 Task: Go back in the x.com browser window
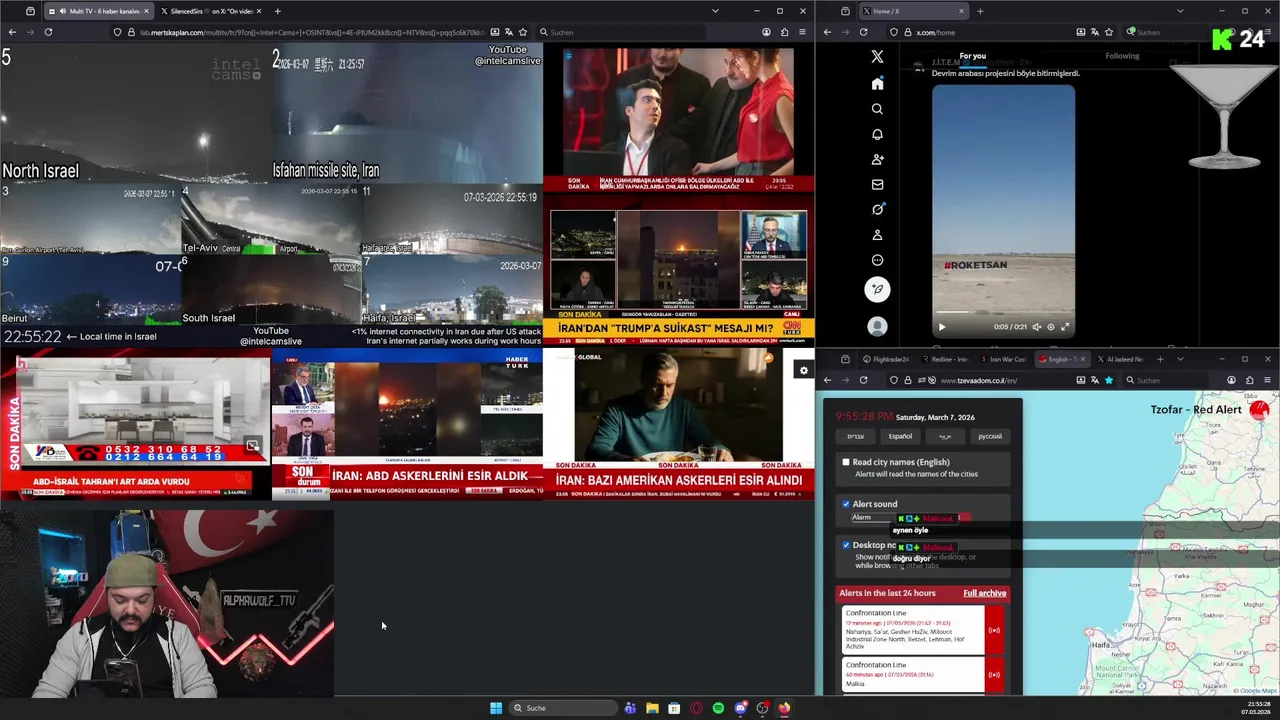pyautogui.click(x=827, y=32)
